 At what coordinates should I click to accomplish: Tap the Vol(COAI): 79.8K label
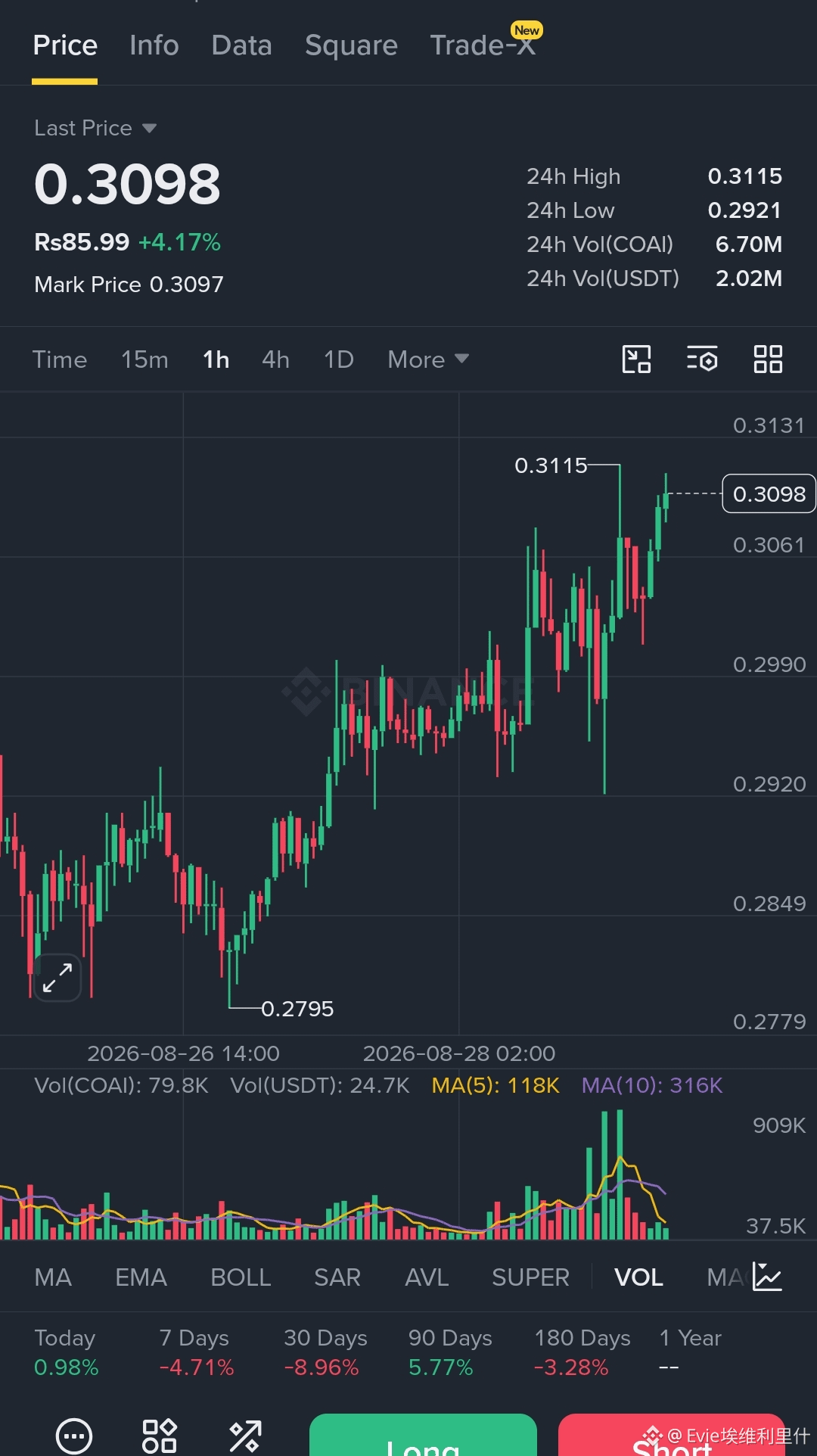121,1085
